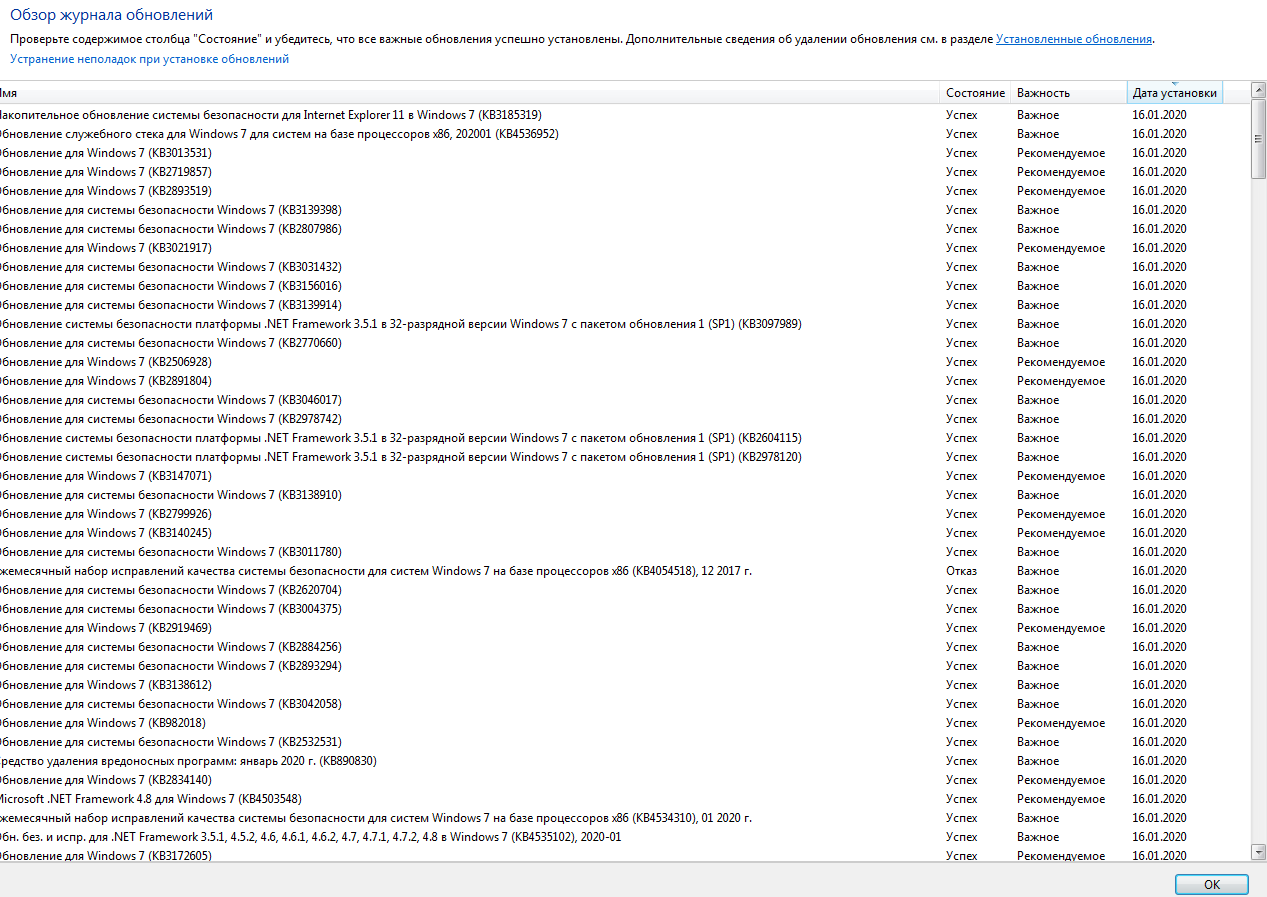
Task: Select Microsoft .NET Framework 4.8 KB4503548 row
Action: pyautogui.click(x=625, y=799)
